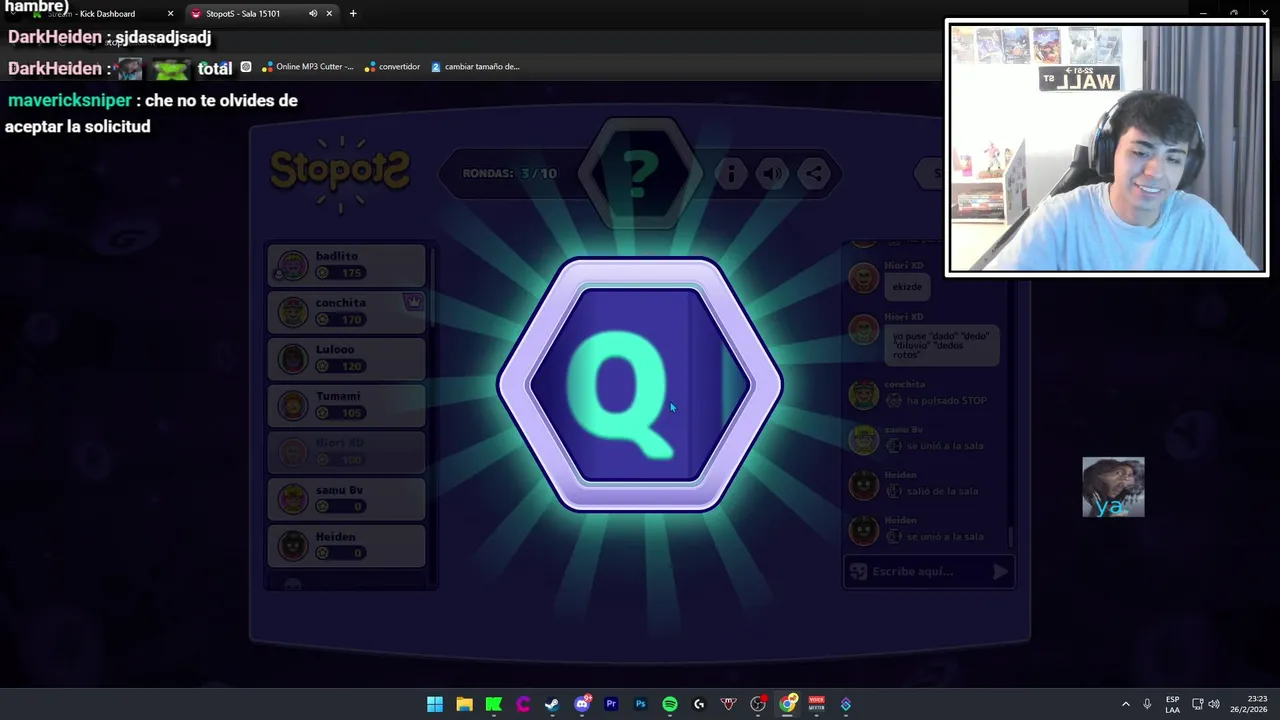
Task: Select badlito's row in the player list
Action: [347, 265]
